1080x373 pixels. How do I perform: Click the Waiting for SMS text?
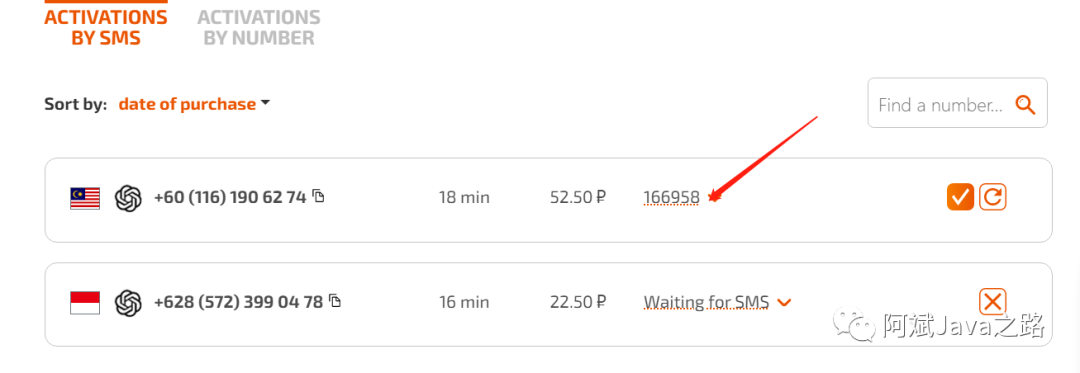(706, 302)
